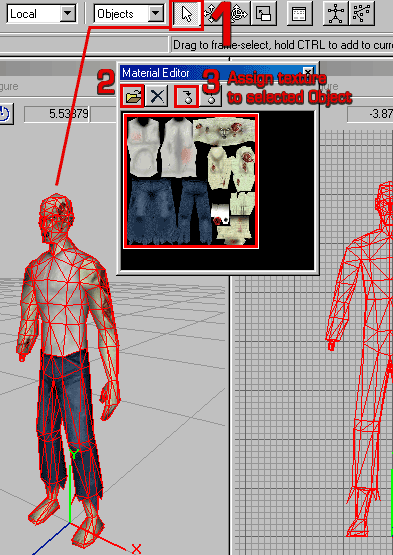
Task: Assign texture to selected object
Action: (187, 96)
